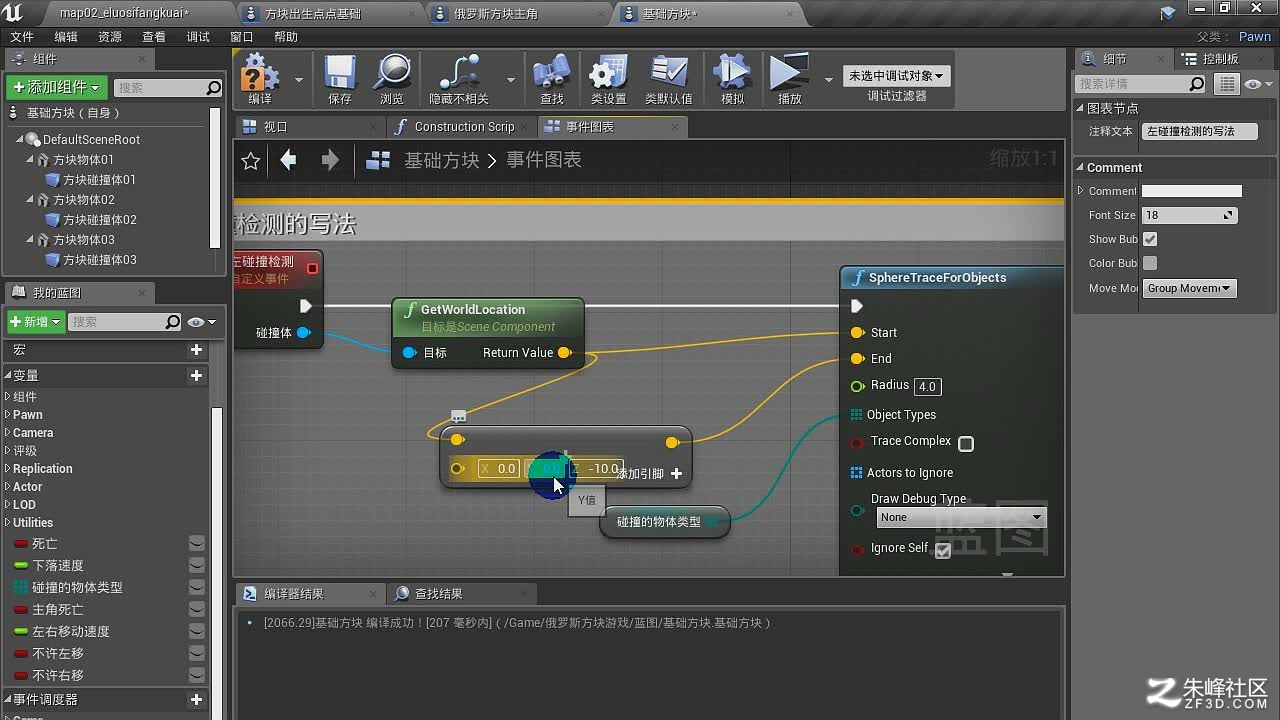Open the 编辑 menu
Screen dimensions: 1280x720
(66, 37)
